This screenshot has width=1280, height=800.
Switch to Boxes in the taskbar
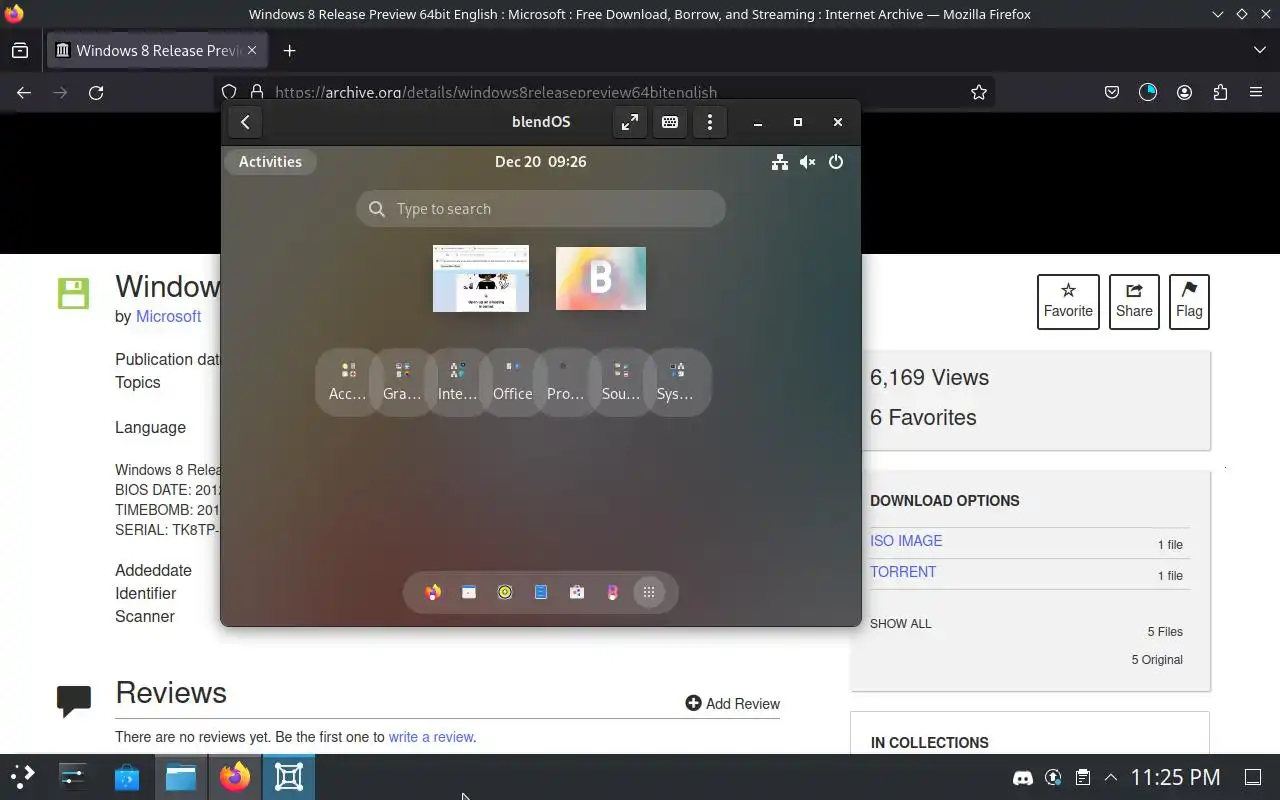pyautogui.click(x=289, y=777)
